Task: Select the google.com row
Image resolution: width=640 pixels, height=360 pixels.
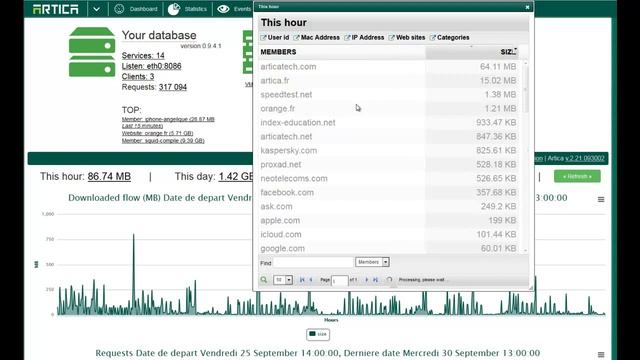Action: click(389, 248)
